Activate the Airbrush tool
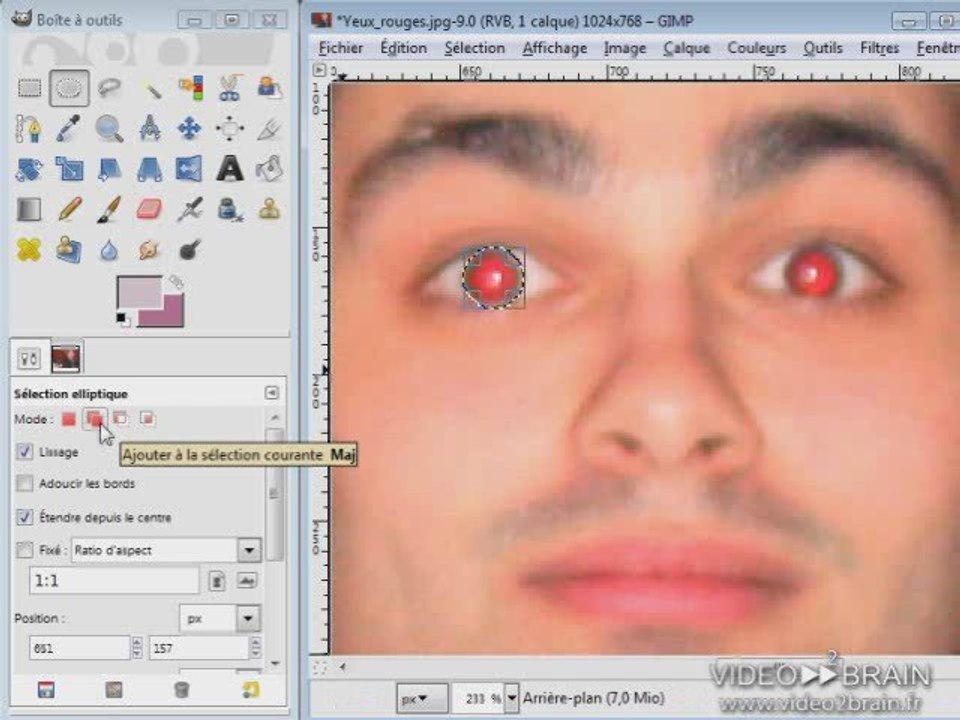The width and height of the screenshot is (960, 720). tap(190, 209)
